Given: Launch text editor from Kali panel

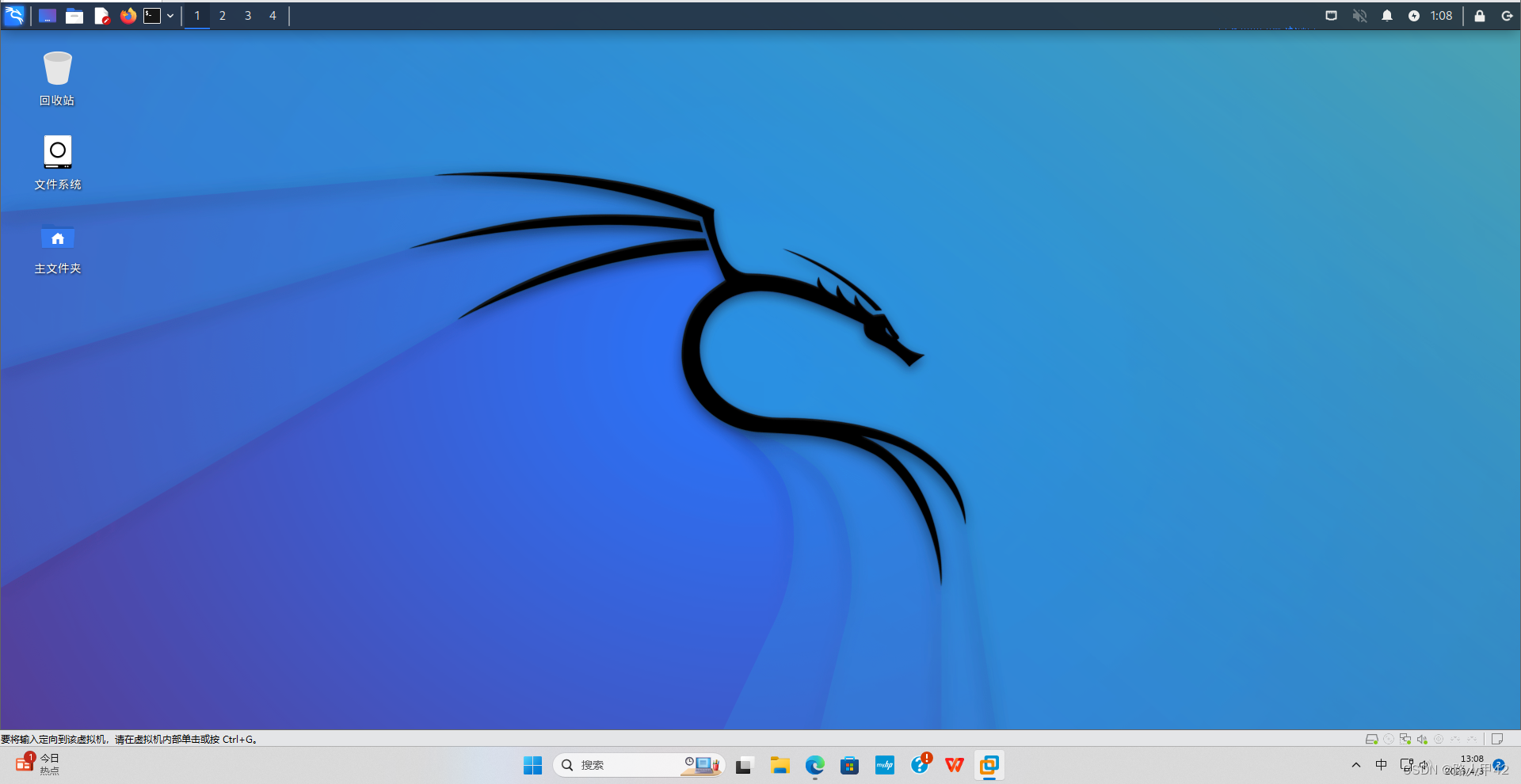Looking at the screenshot, I should (x=101, y=16).
